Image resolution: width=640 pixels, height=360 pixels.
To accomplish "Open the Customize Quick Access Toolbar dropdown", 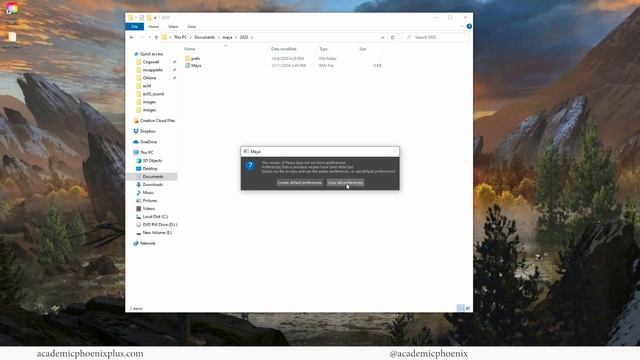I will click(155, 18).
